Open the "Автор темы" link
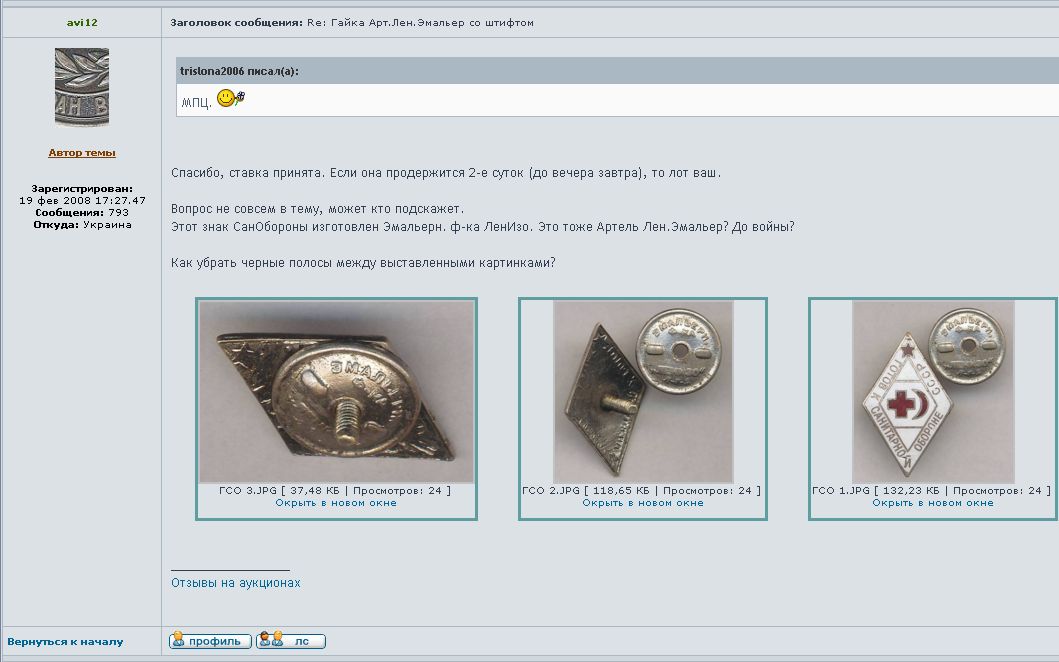This screenshot has height=662, width=1059. (x=82, y=153)
